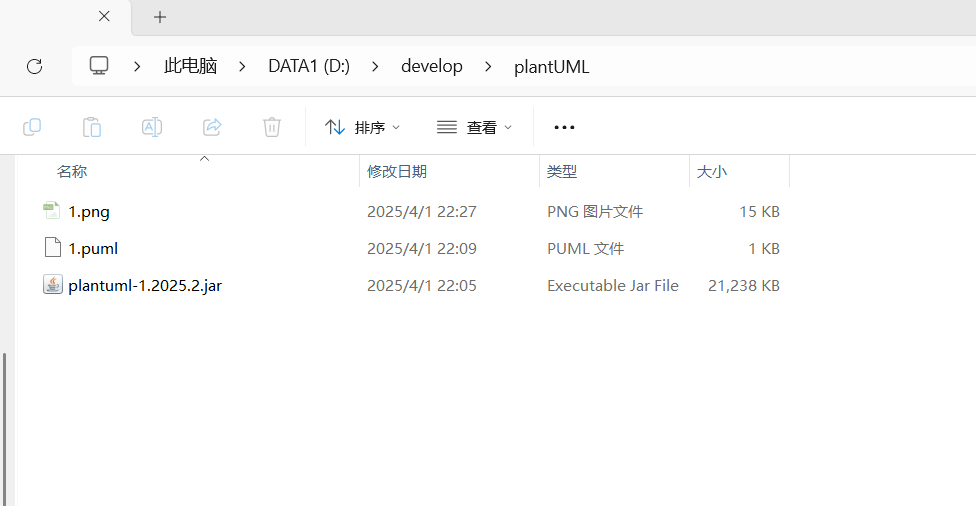Expand chevron after develop in breadcrumb

tap(488, 66)
